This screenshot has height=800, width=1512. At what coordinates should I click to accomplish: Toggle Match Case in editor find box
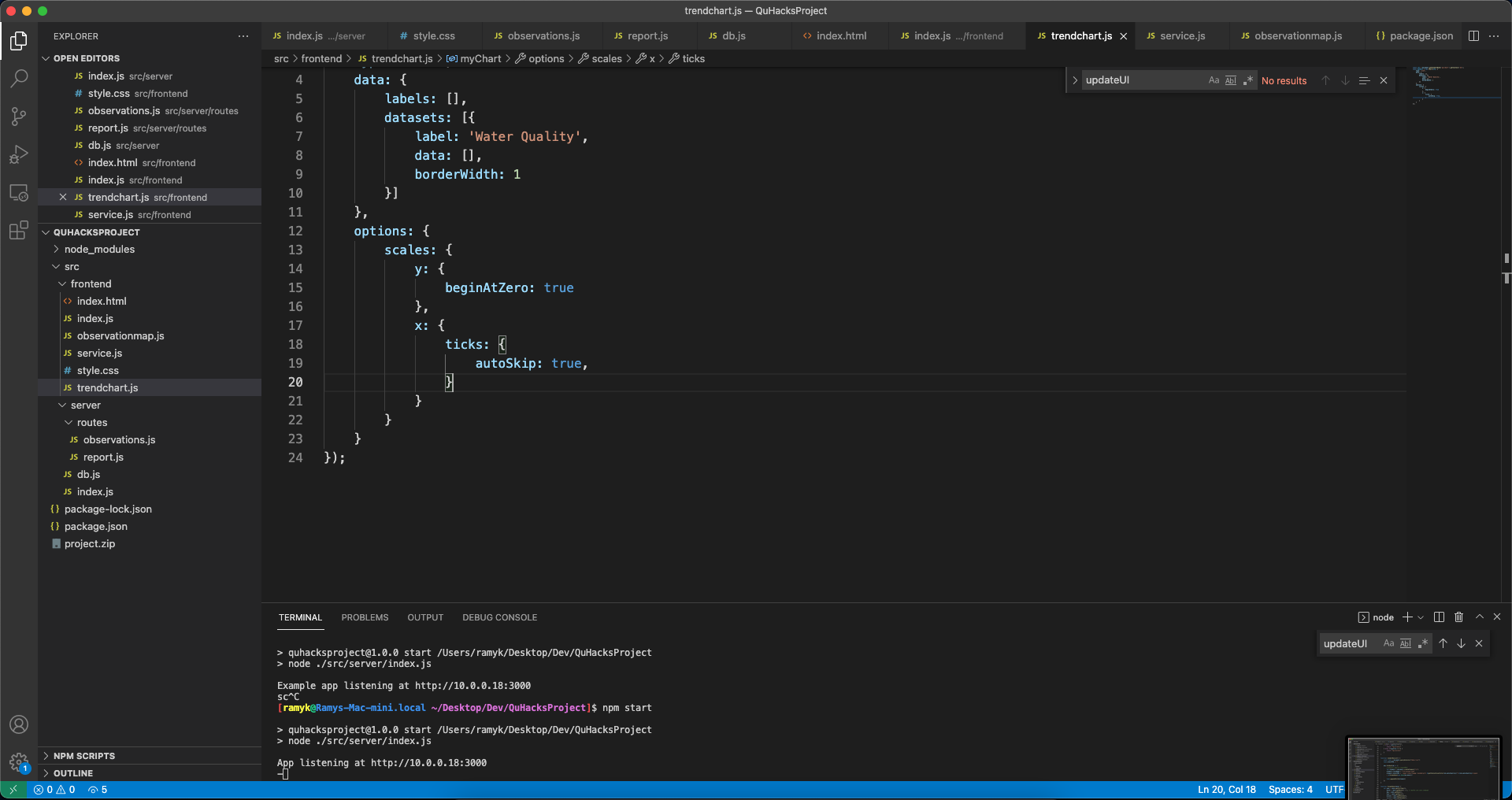point(1214,80)
